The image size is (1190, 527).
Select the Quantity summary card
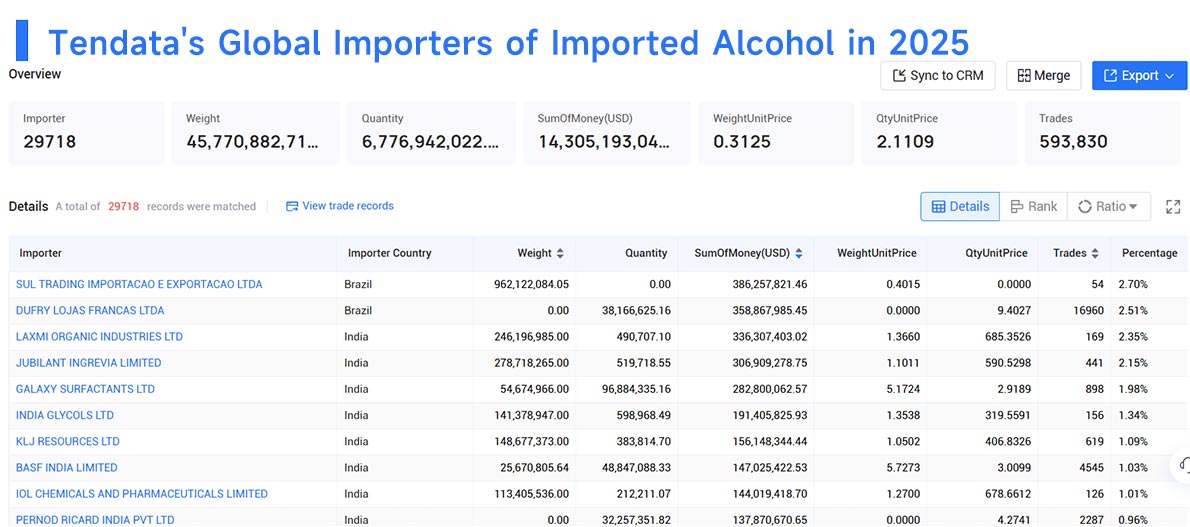point(431,132)
